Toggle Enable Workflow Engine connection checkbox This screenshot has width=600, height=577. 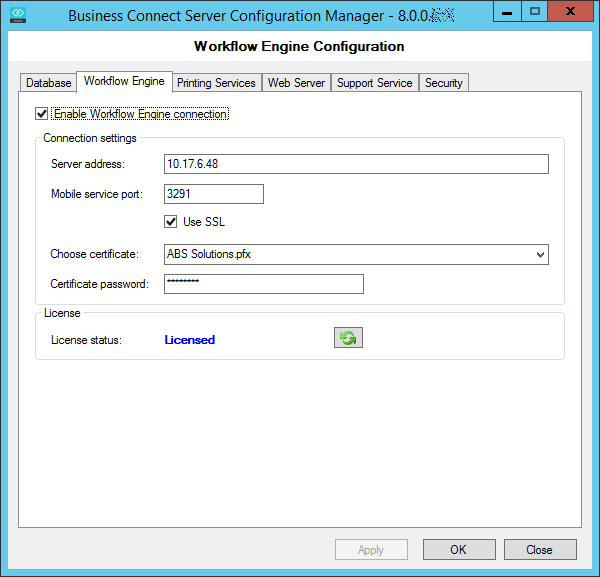click(41, 114)
